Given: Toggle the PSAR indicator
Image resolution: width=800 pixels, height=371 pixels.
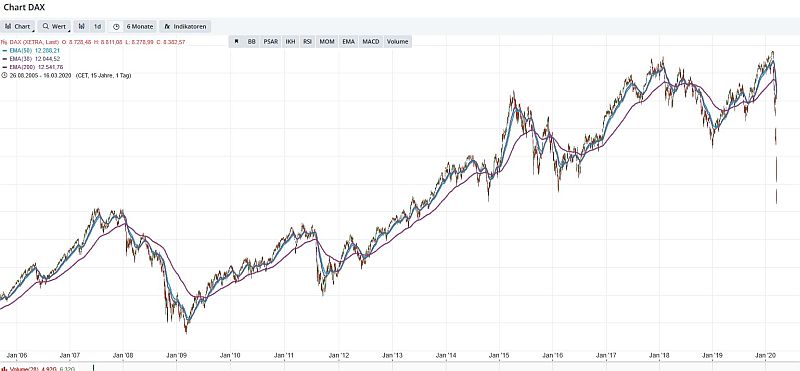Looking at the screenshot, I should coord(271,41).
